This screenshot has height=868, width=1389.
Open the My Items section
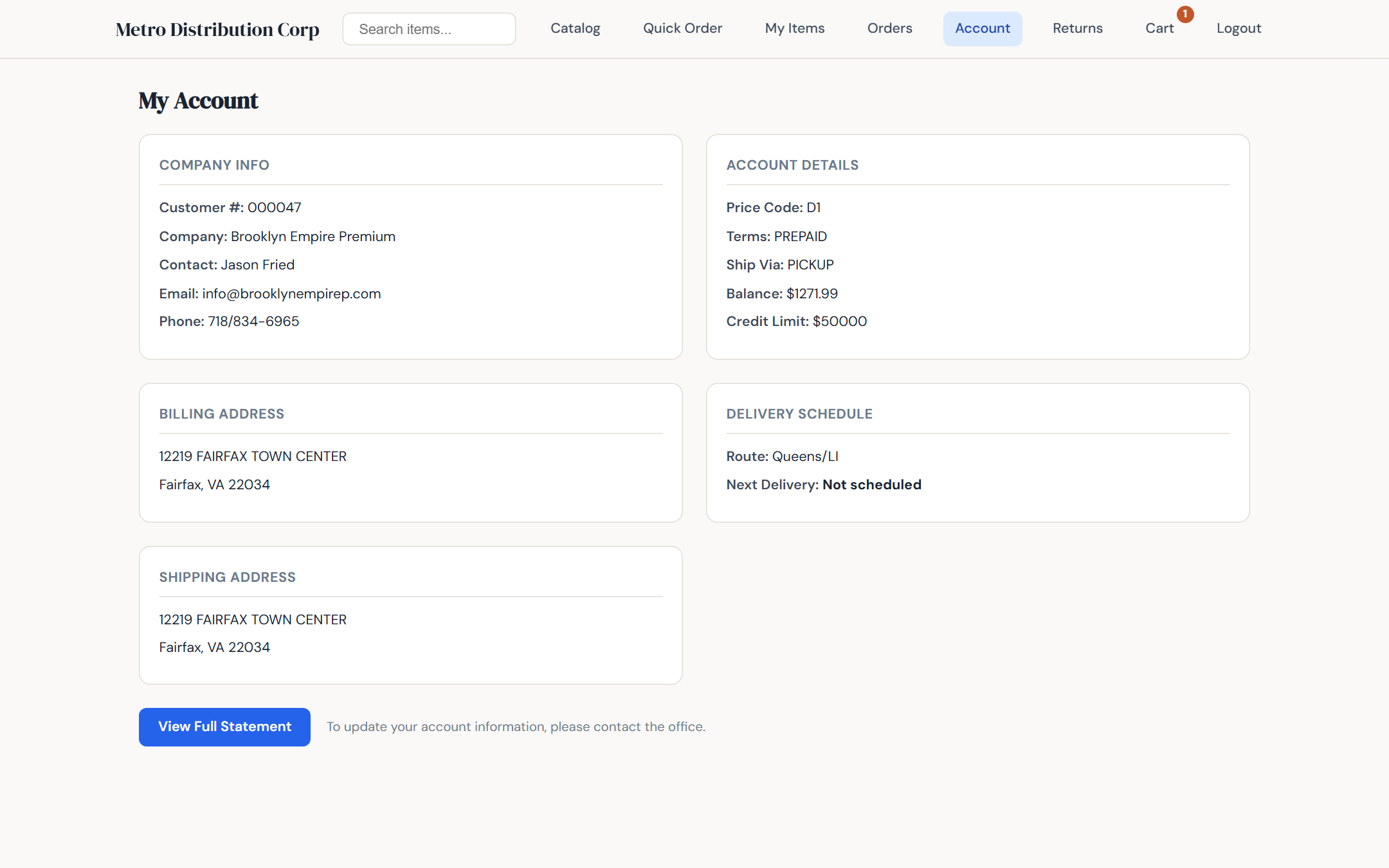coord(795,28)
